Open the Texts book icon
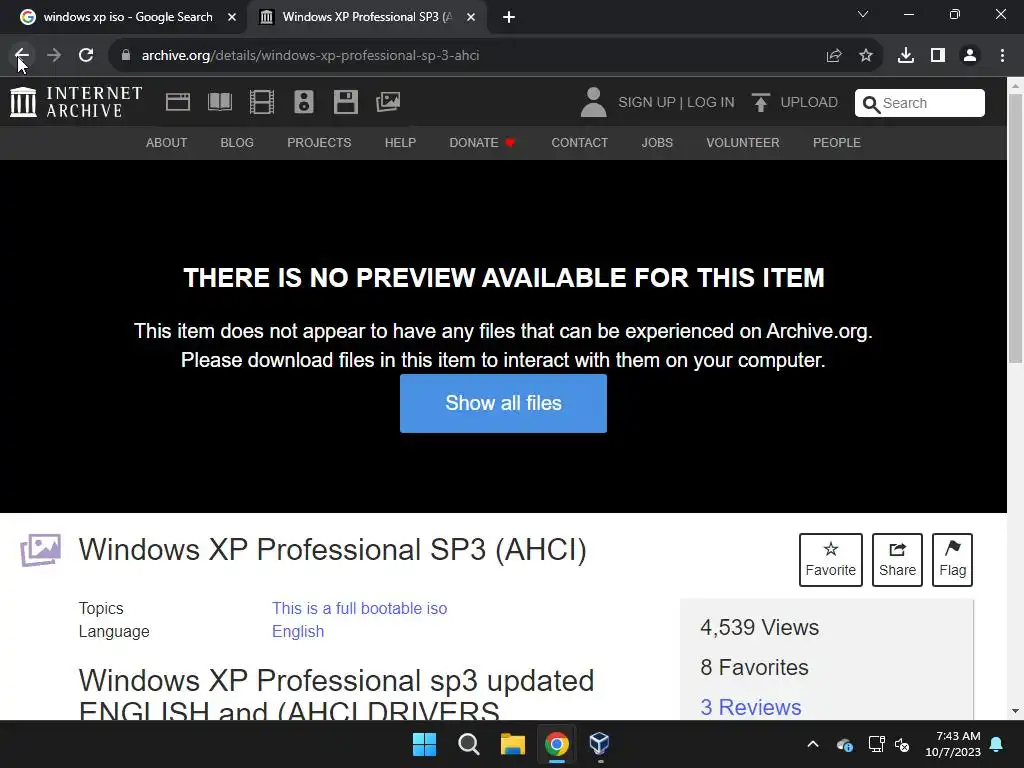 220,102
